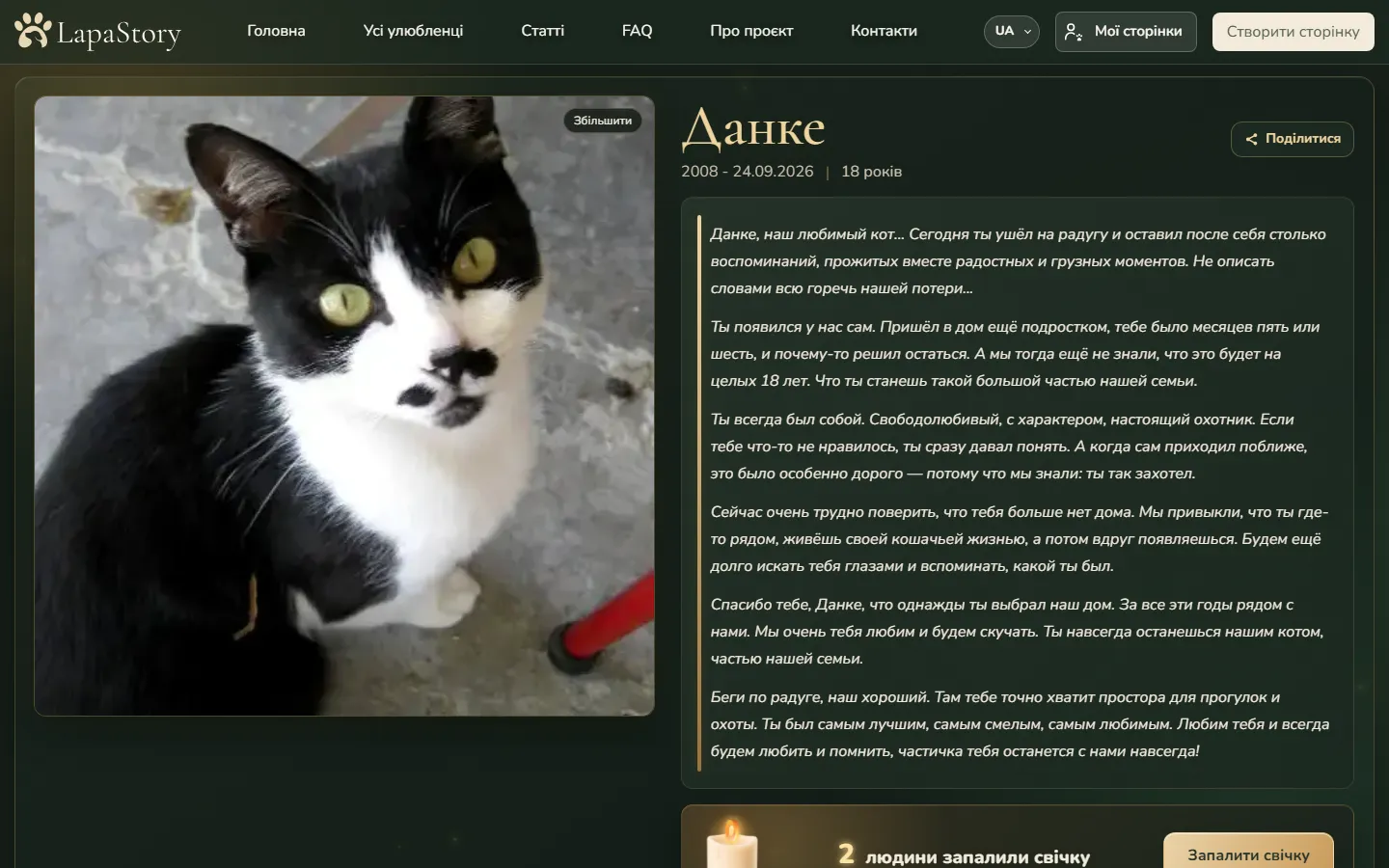Click the Поділитися share button
Screen dimensions: 1389x868
pyautogui.click(x=1293, y=139)
